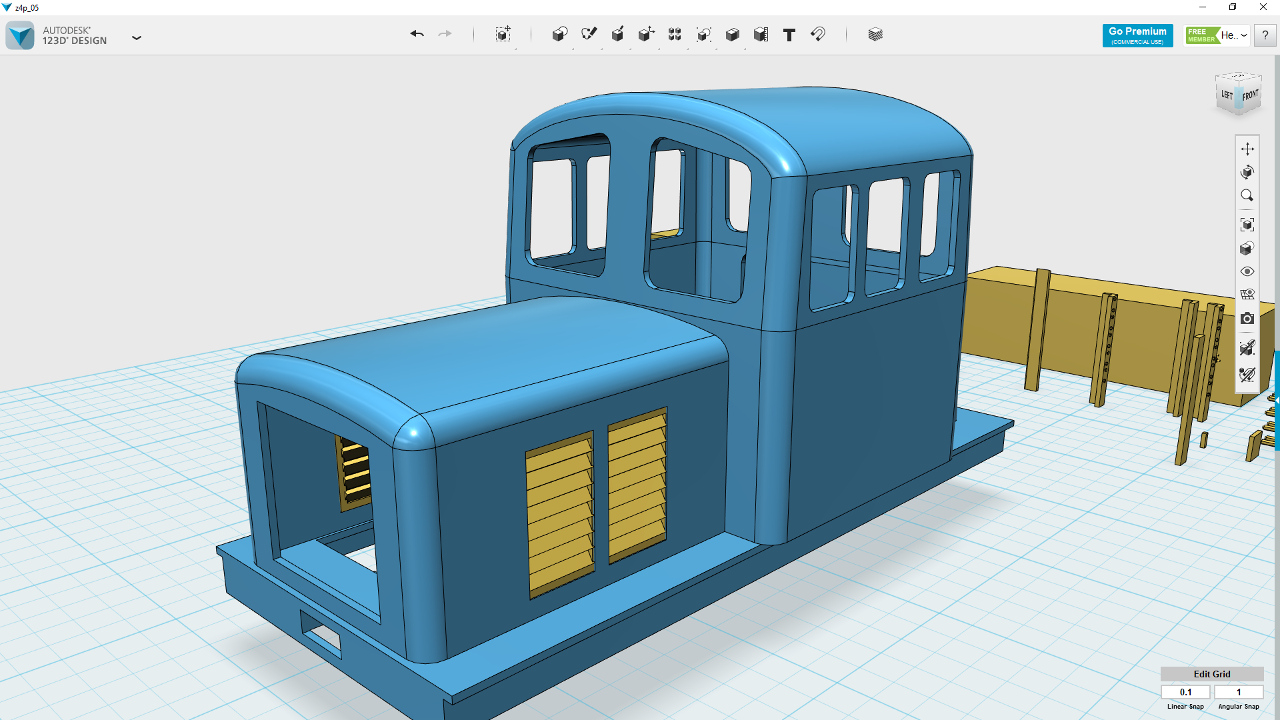Open the Grouping tools menu

(x=704, y=34)
